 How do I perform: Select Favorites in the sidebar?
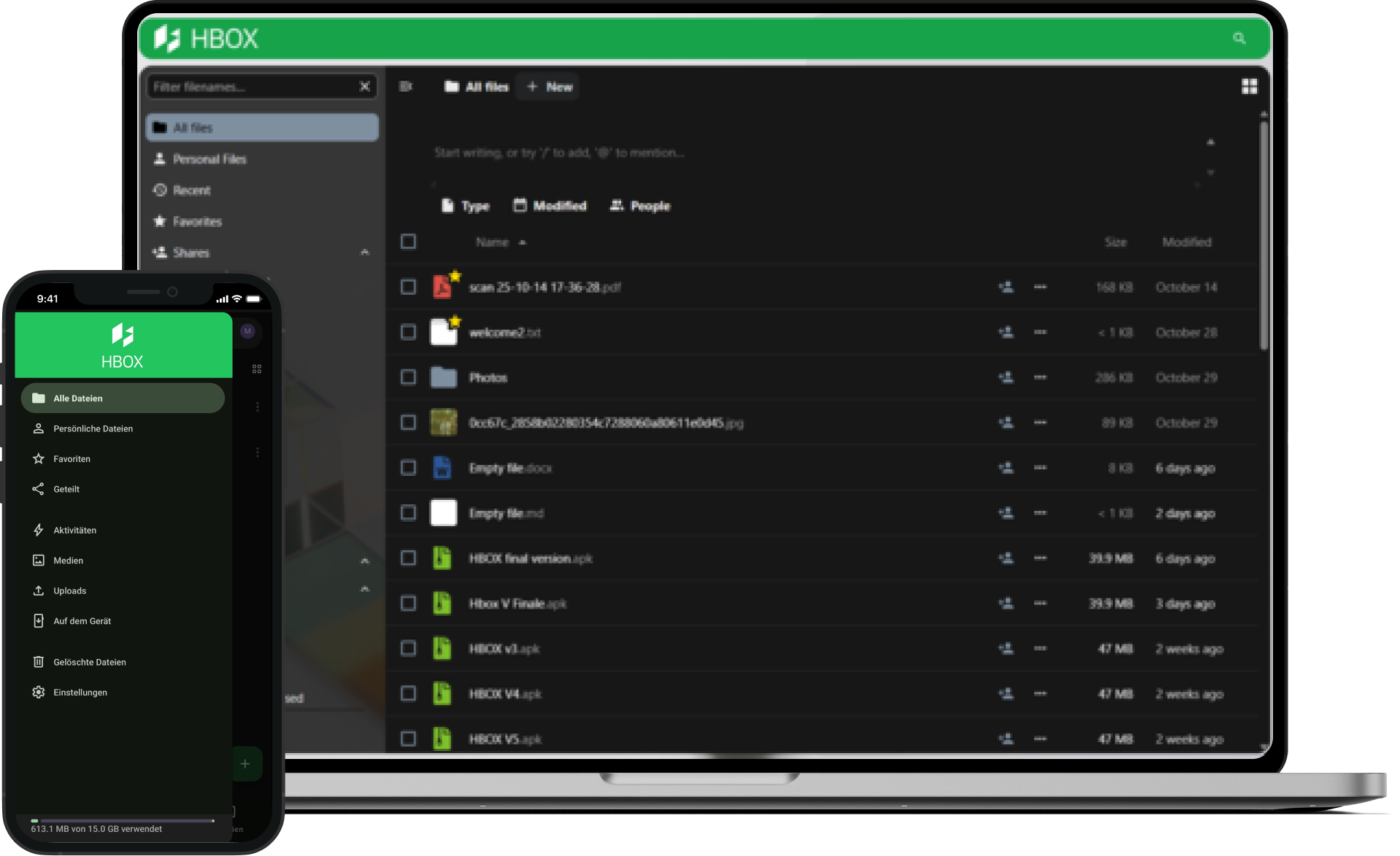click(x=196, y=221)
